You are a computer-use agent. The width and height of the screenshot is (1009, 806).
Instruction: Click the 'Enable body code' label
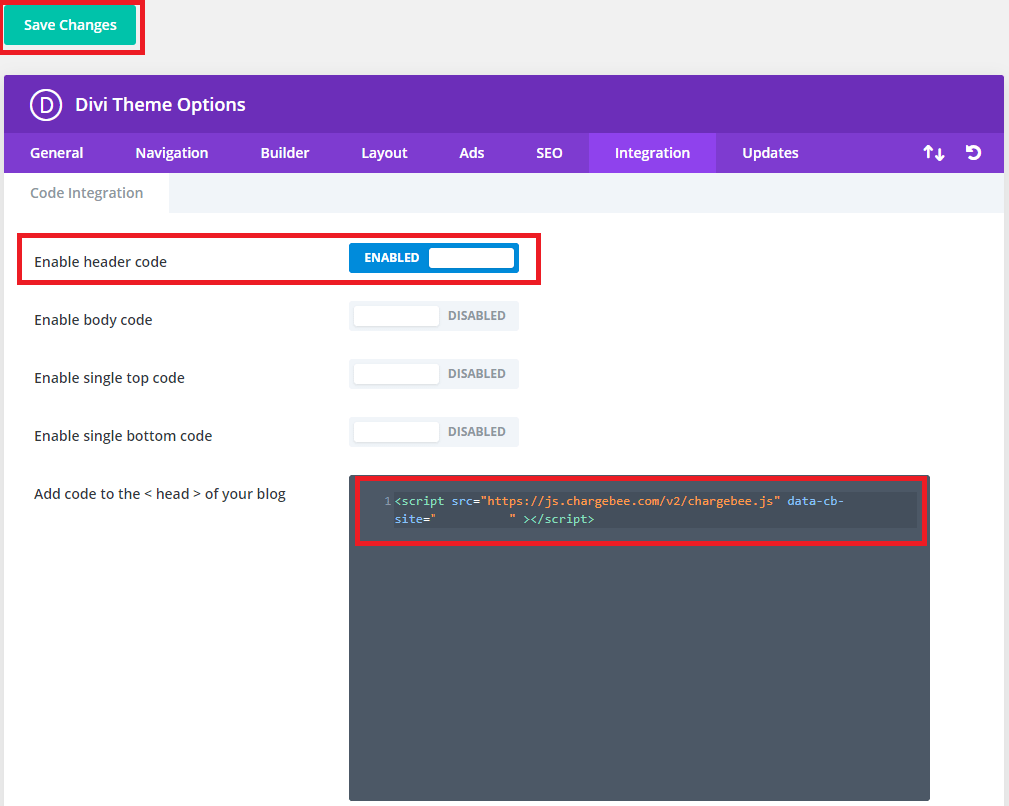[x=93, y=320]
